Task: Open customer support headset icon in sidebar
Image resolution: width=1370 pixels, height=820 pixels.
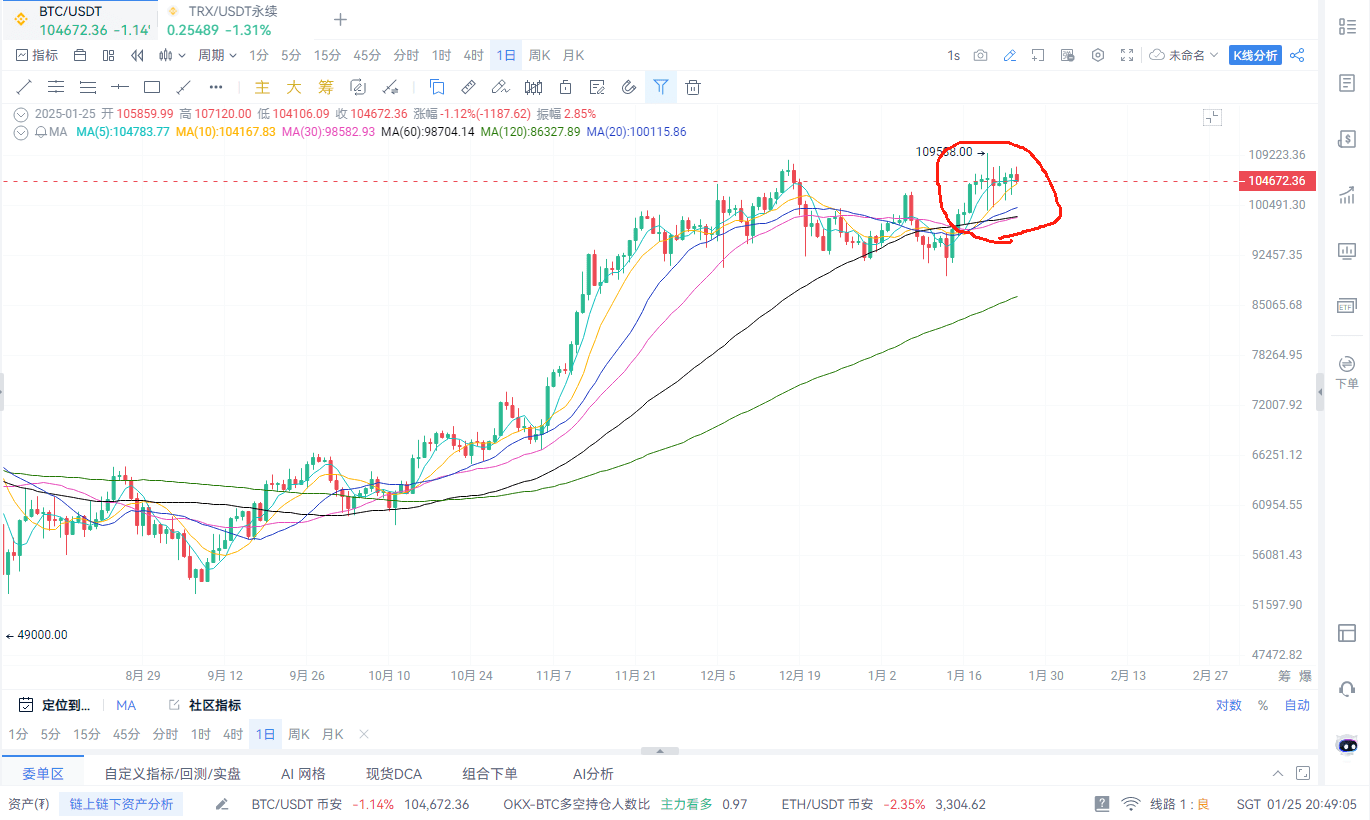Action: click(1347, 689)
